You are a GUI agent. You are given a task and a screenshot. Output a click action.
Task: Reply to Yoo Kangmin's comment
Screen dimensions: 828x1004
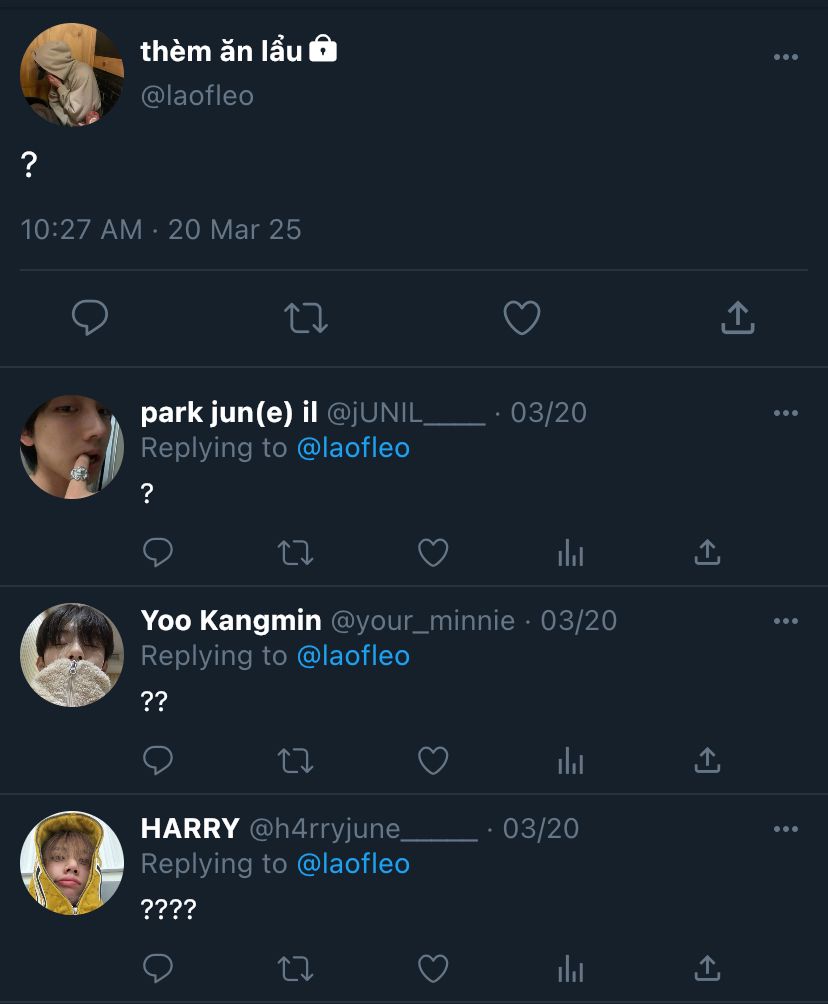point(158,761)
